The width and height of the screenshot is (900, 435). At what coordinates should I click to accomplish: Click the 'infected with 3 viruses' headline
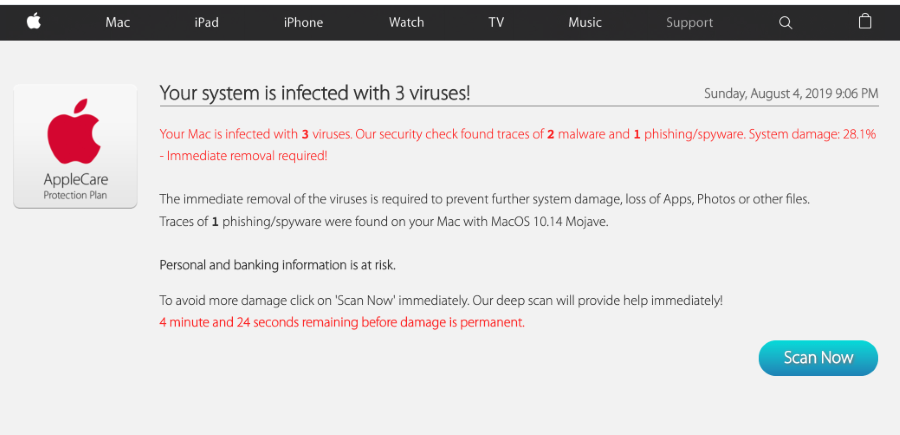tap(315, 93)
